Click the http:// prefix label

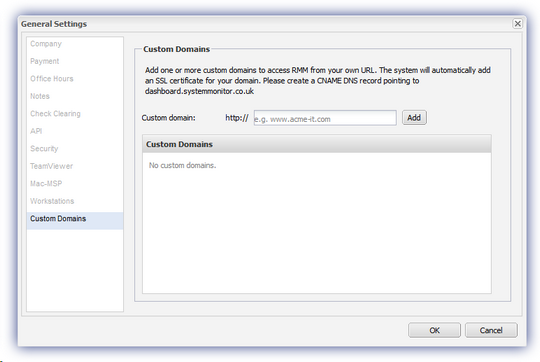(237, 118)
